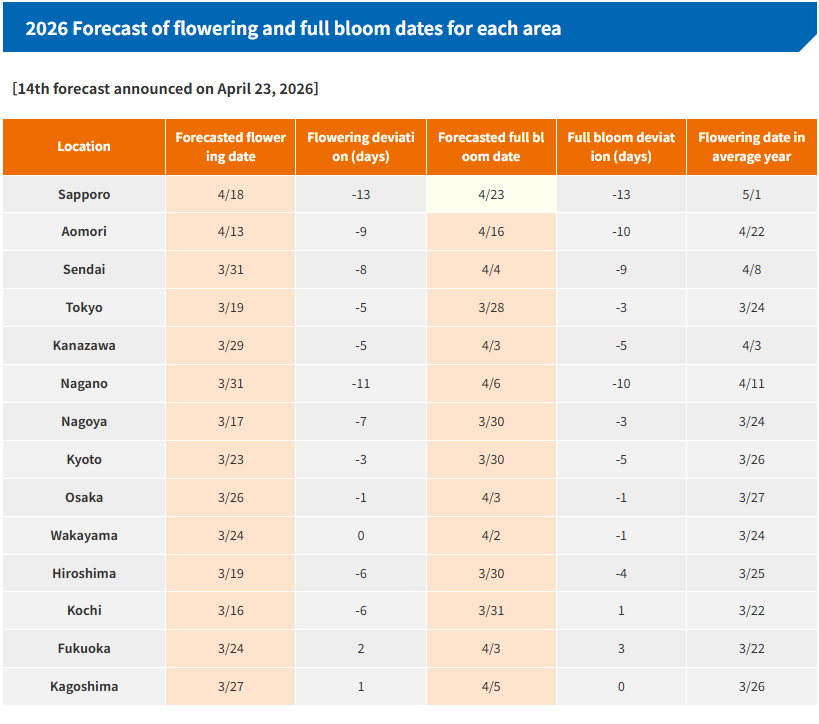The height and width of the screenshot is (724, 819).
Task: Click Wakayama's flowering deviation value of 0
Action: (x=361, y=536)
